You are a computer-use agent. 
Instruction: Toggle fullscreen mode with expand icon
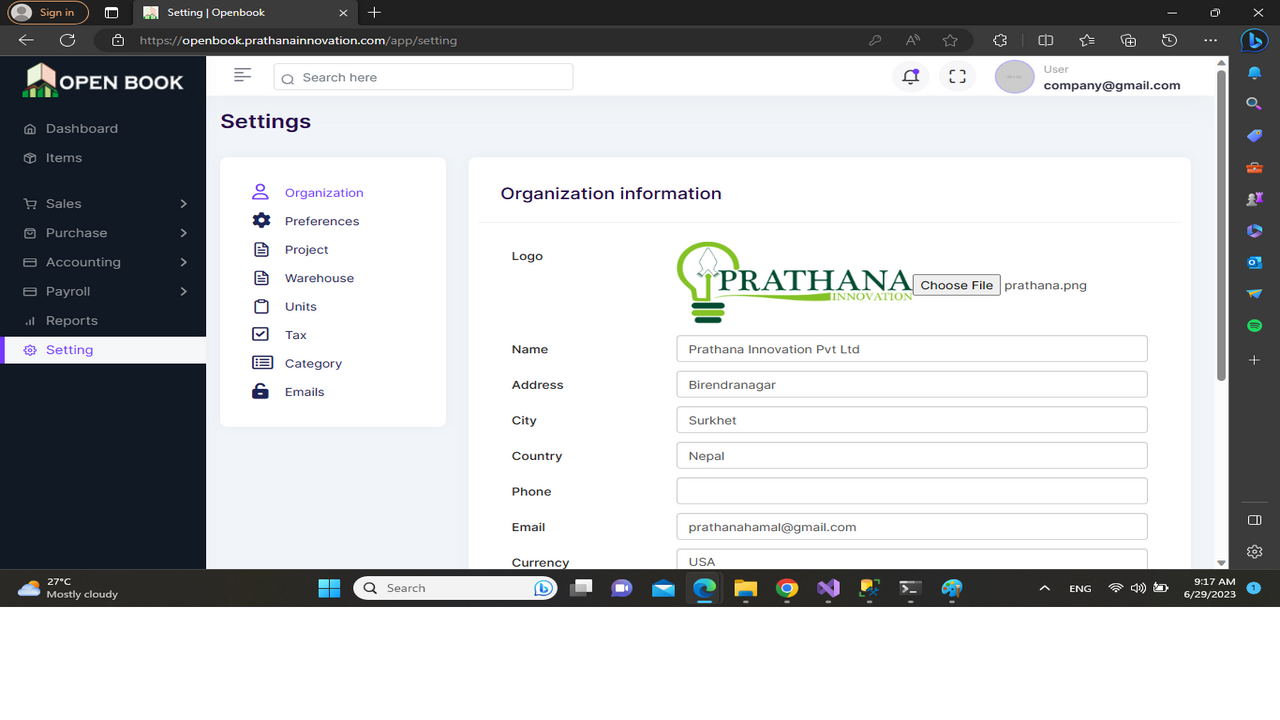point(957,76)
